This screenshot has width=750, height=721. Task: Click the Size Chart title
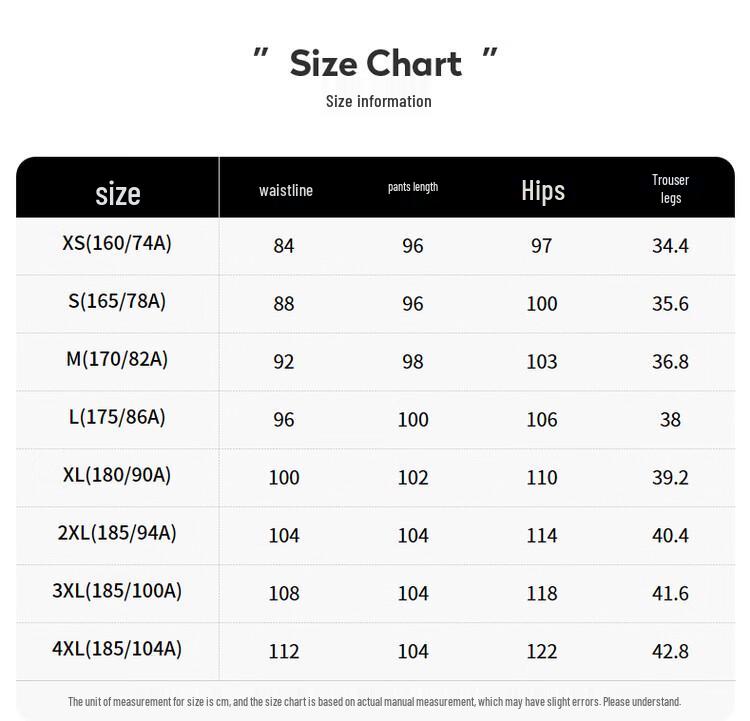point(376,63)
